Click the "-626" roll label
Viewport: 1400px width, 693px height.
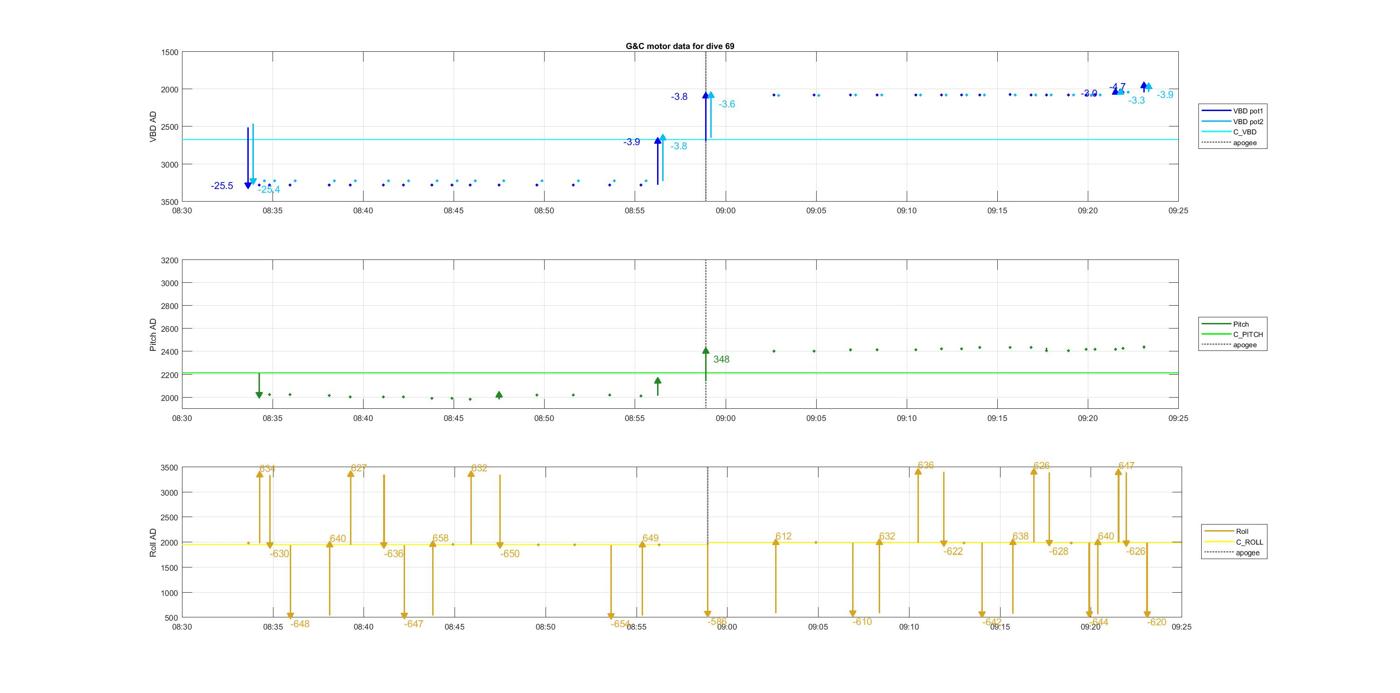[x=1136, y=551]
